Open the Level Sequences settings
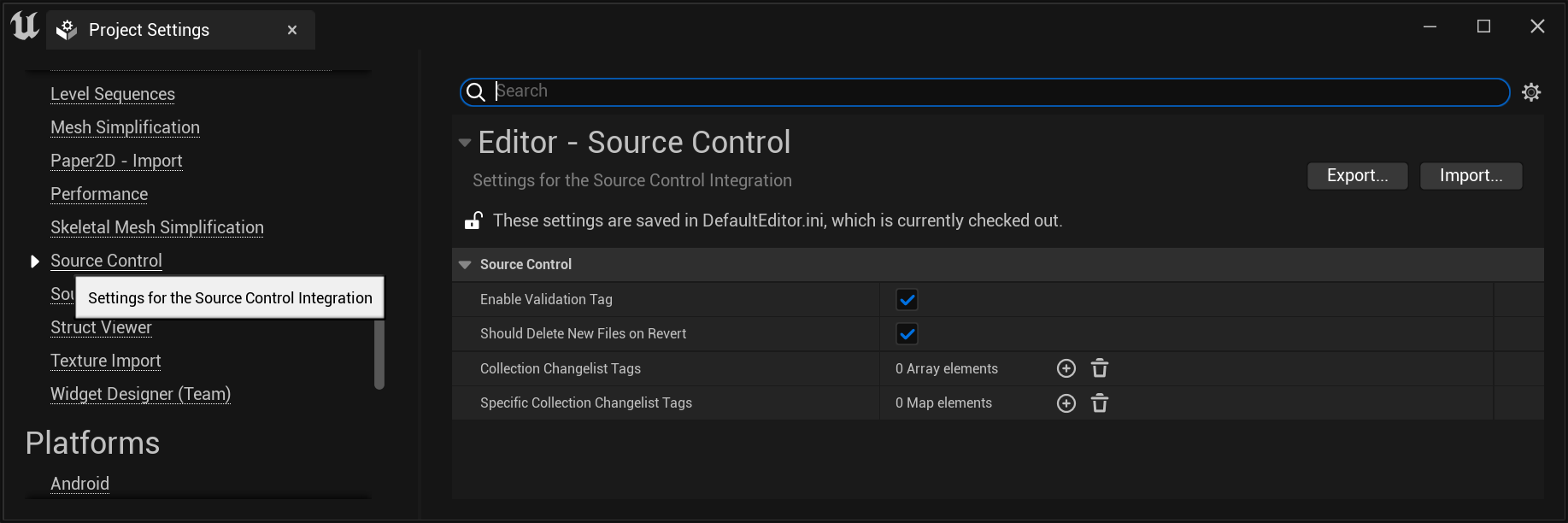 [x=113, y=94]
